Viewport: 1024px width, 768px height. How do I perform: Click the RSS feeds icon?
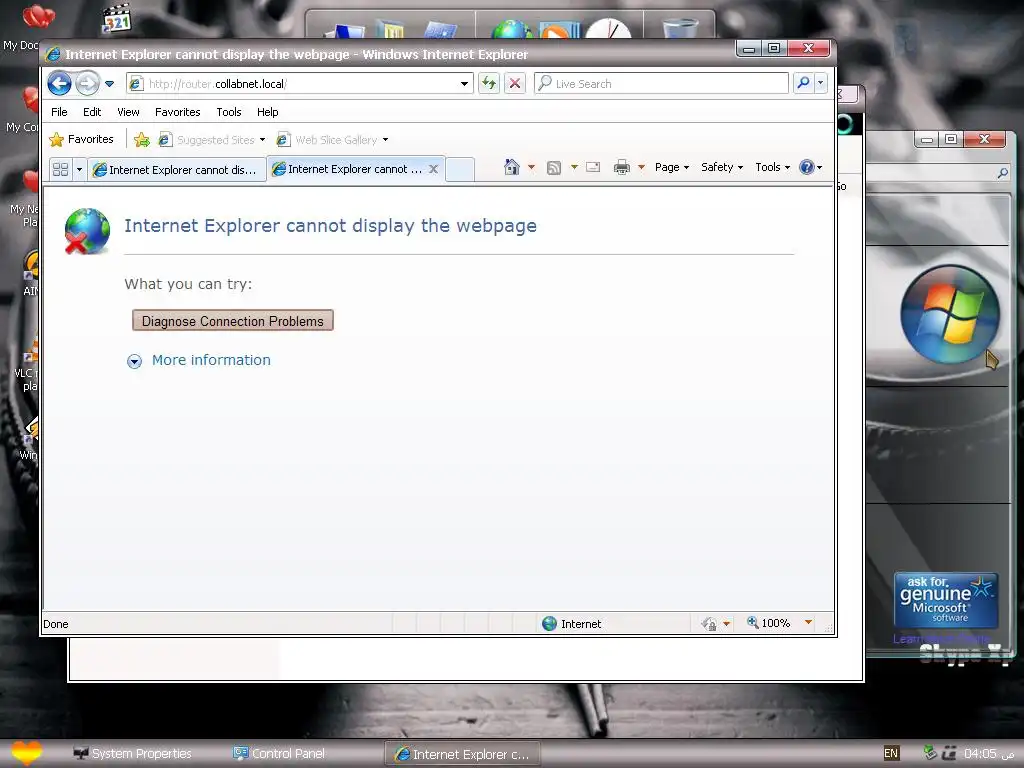554,168
